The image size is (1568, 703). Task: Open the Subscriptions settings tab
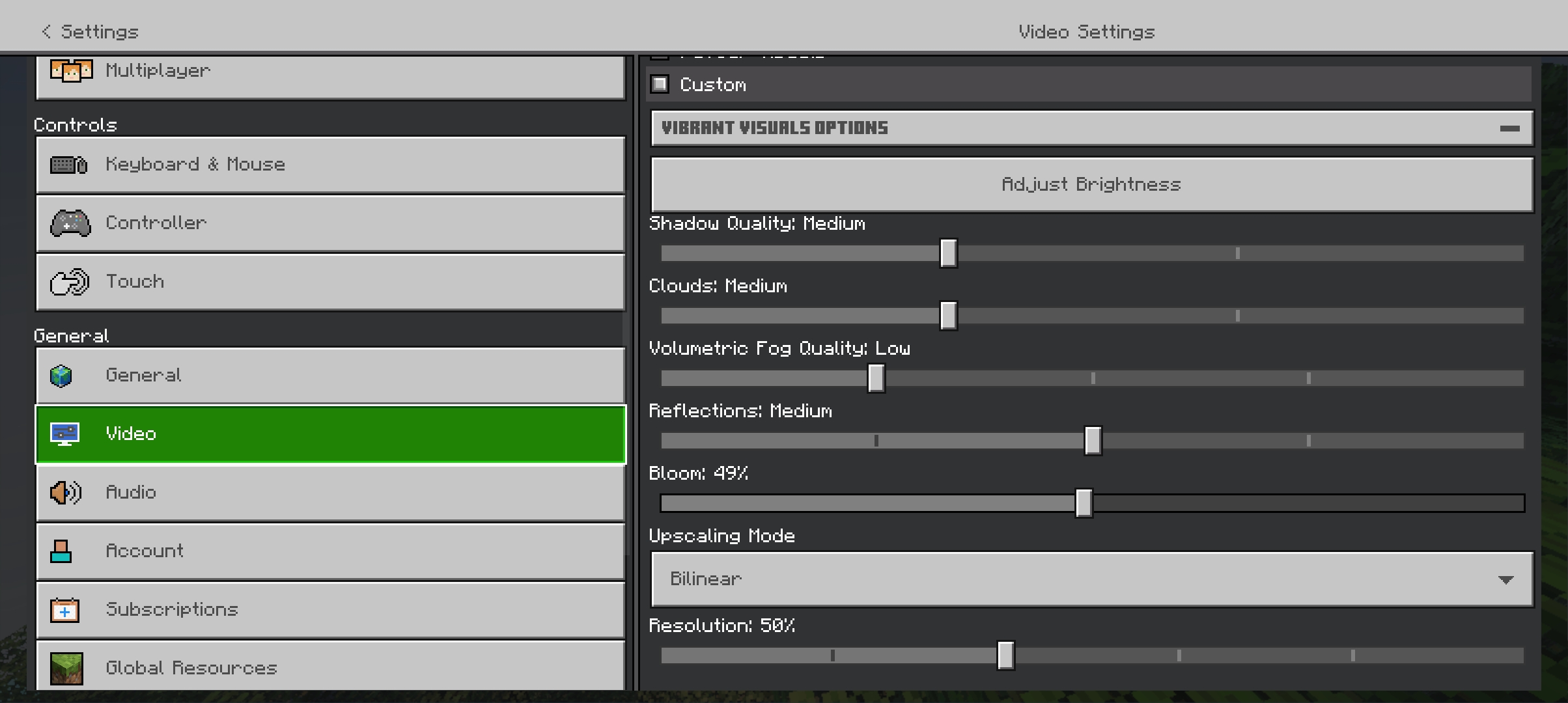(x=331, y=610)
